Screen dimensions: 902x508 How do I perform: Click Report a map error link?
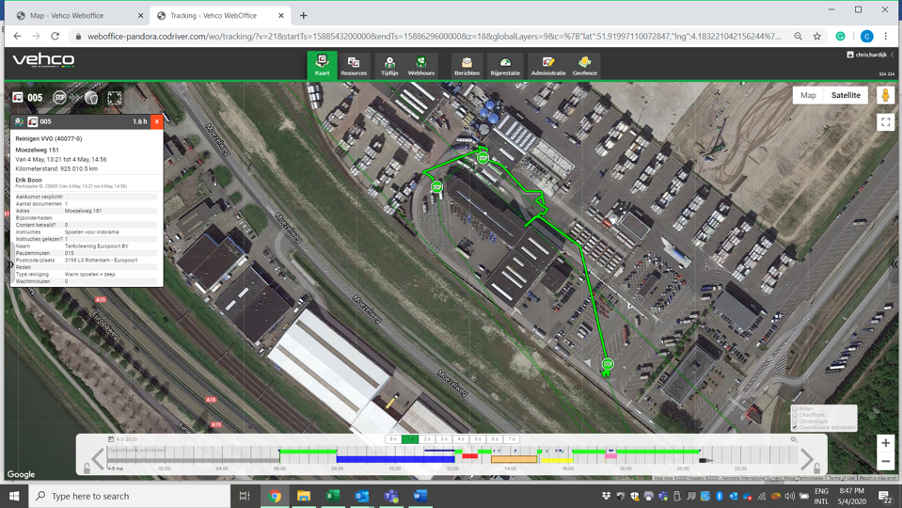pos(877,478)
